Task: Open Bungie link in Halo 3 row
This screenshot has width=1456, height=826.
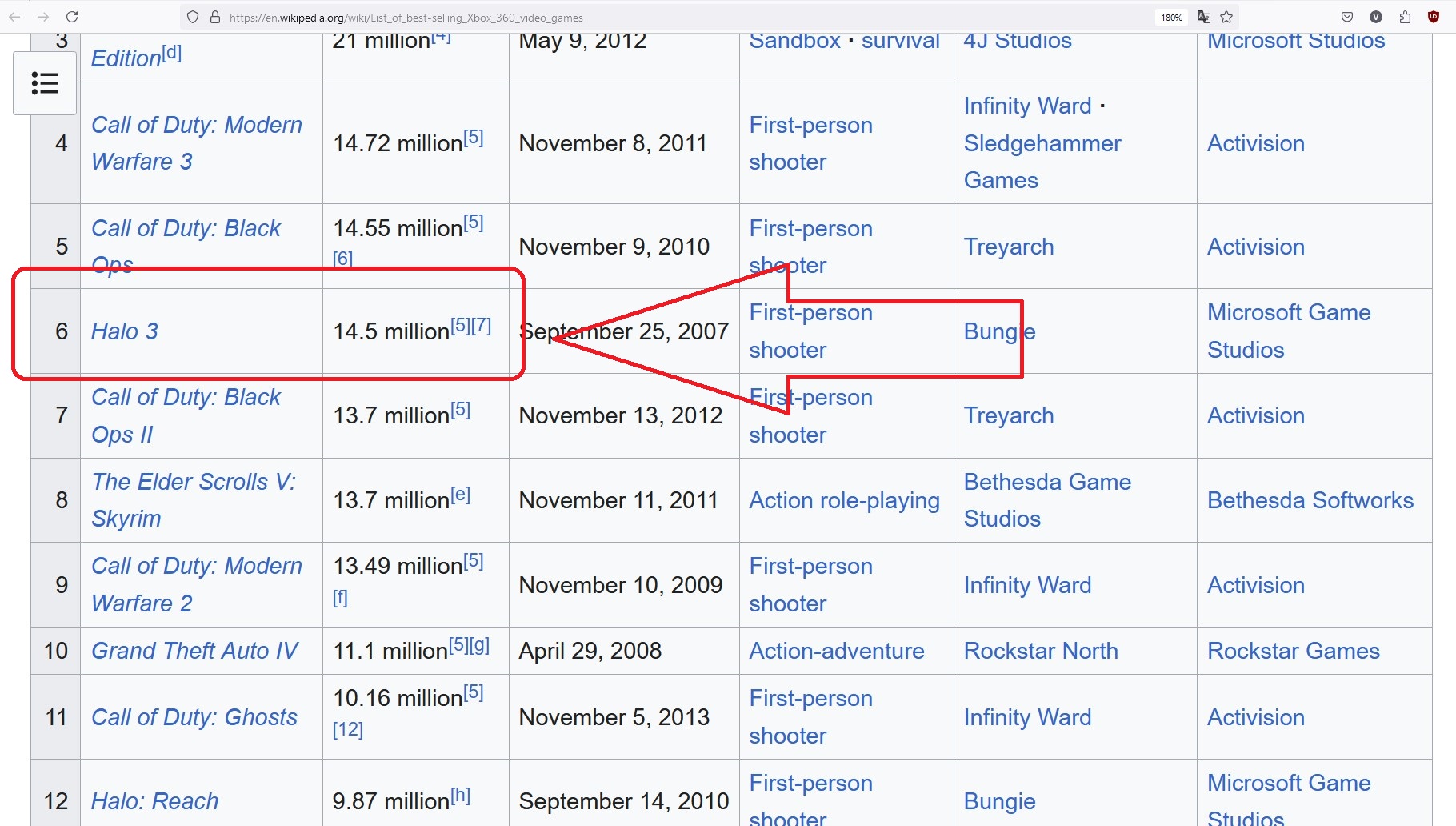Action: pyautogui.click(x=999, y=331)
